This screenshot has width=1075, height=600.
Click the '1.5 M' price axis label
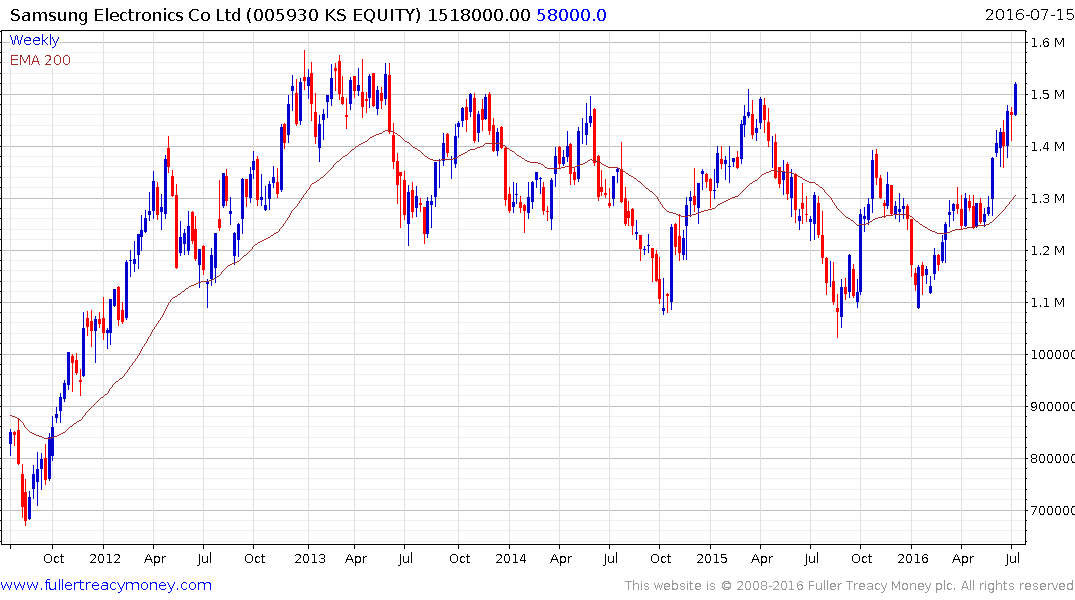1048,95
